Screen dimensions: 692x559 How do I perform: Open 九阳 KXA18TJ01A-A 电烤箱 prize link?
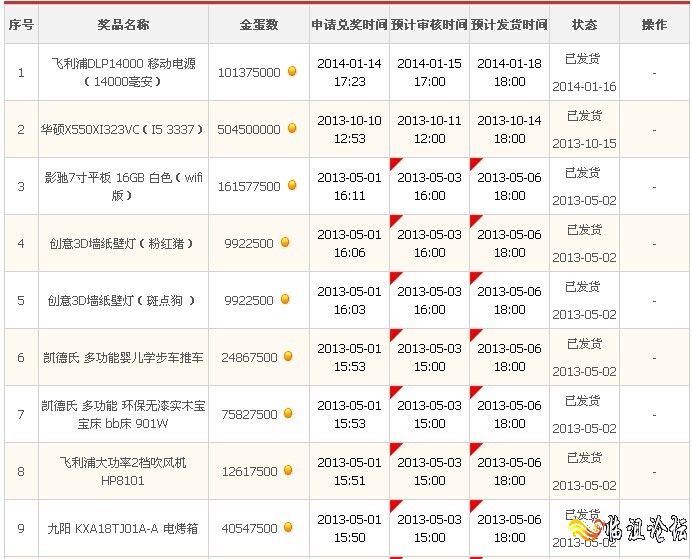[122, 528]
